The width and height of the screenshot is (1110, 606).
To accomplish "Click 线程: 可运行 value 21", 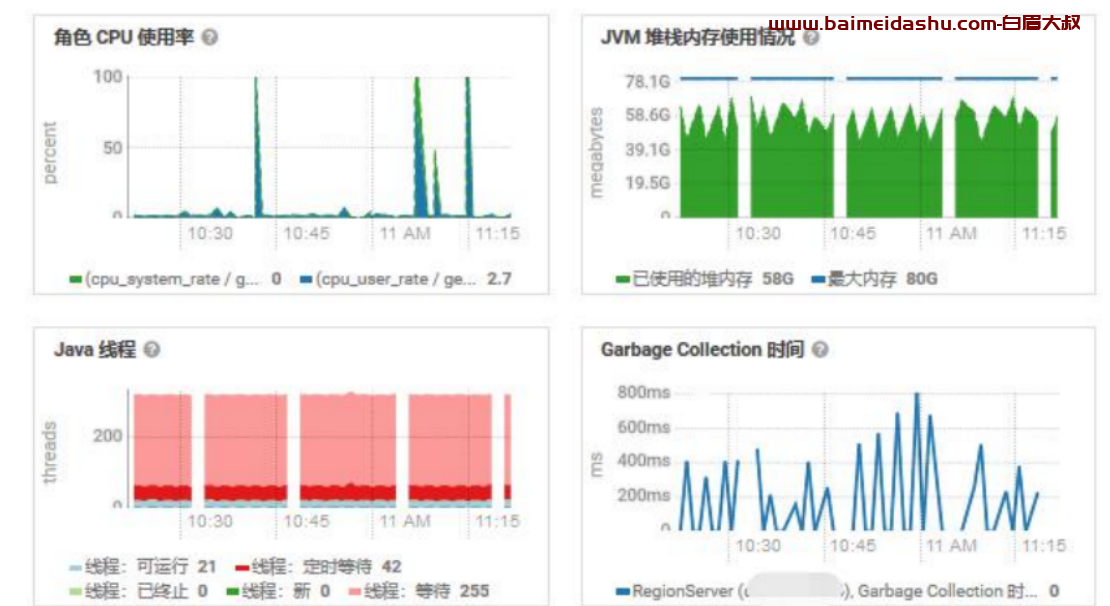I will [207, 567].
